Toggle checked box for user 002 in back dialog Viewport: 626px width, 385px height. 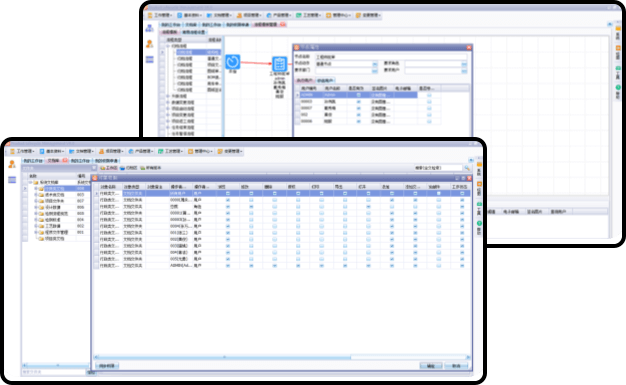(359, 115)
